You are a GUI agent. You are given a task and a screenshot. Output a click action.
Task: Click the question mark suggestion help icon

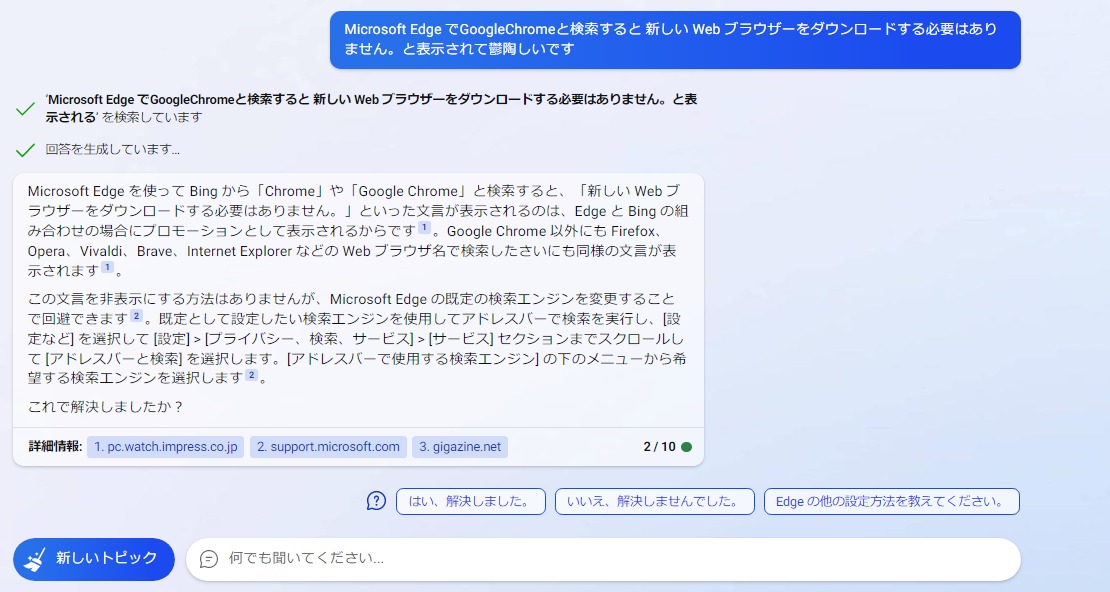[376, 501]
